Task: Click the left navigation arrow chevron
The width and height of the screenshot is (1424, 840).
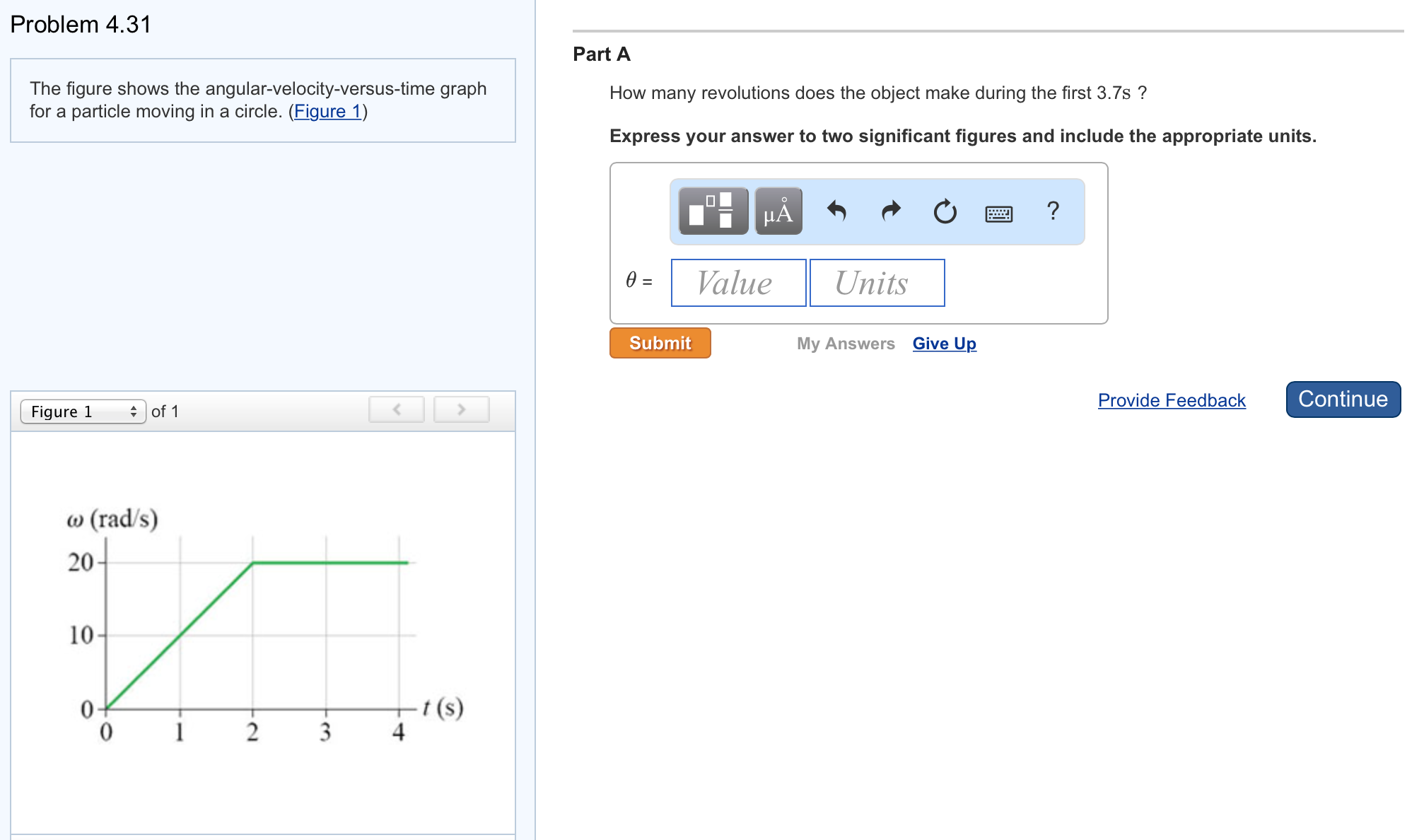Action: [397, 409]
